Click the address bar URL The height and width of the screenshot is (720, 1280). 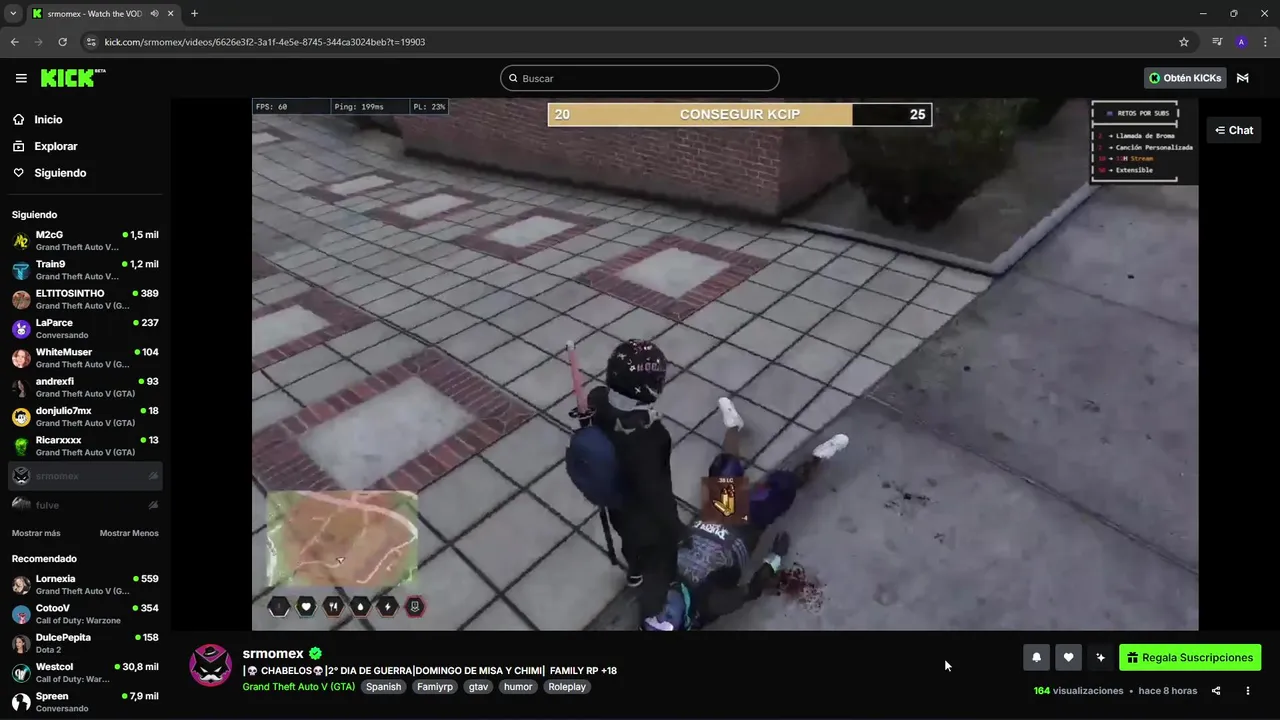265,42
